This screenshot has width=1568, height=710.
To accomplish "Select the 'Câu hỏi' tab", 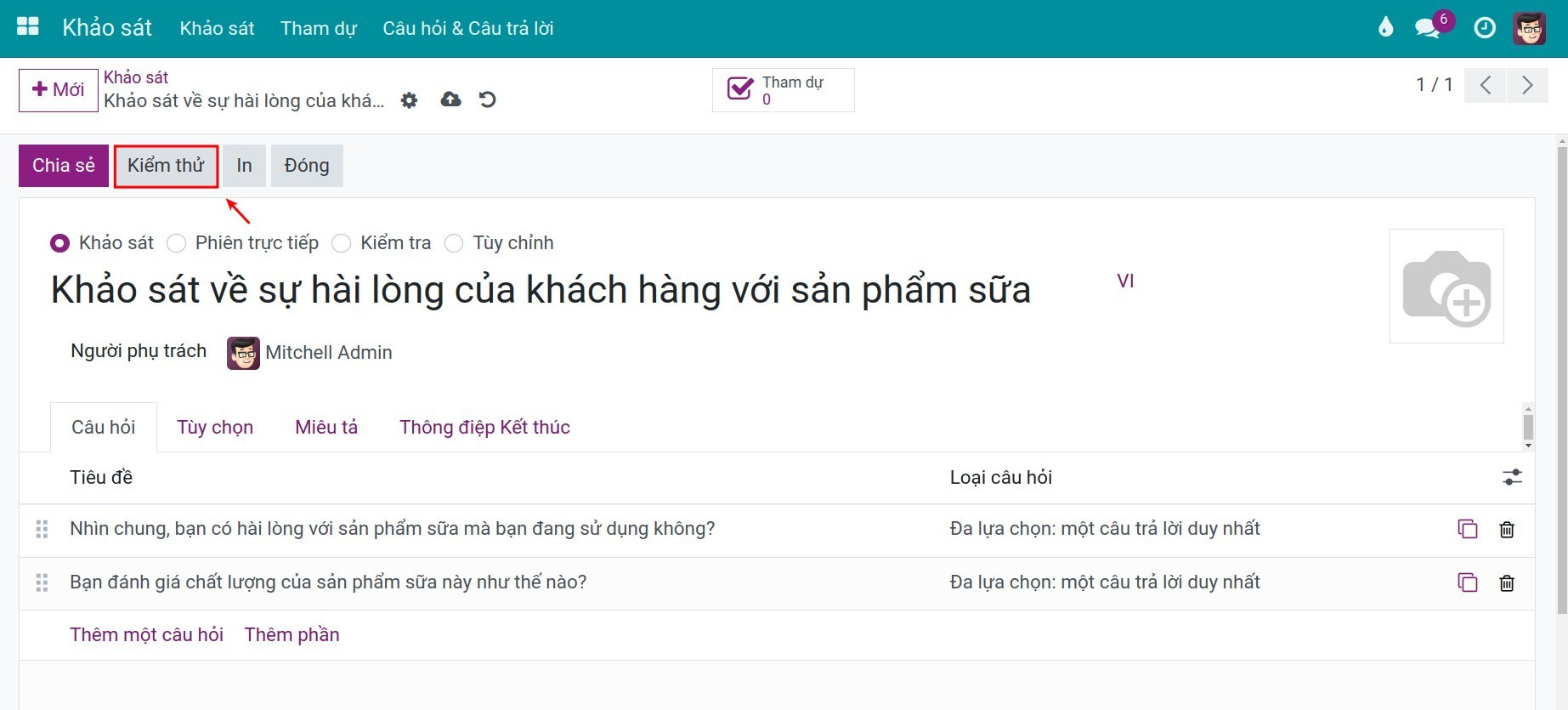I will 104,427.
